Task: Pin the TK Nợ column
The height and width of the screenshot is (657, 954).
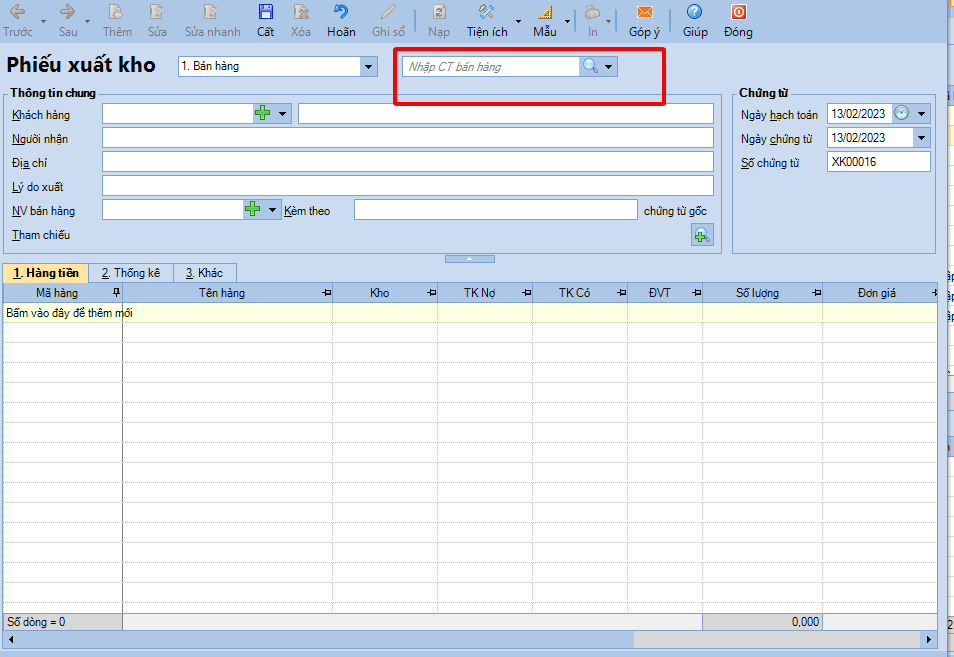Action: click(526, 293)
